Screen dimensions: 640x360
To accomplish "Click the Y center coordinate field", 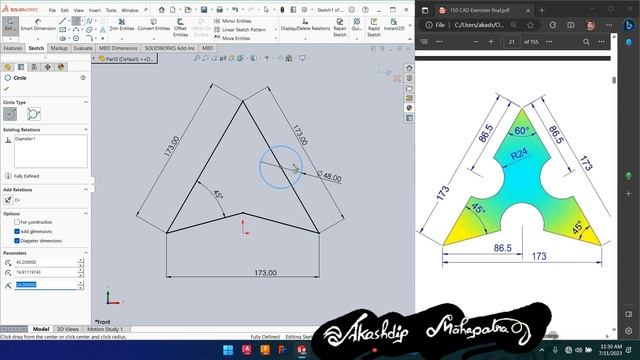I will tap(46, 272).
